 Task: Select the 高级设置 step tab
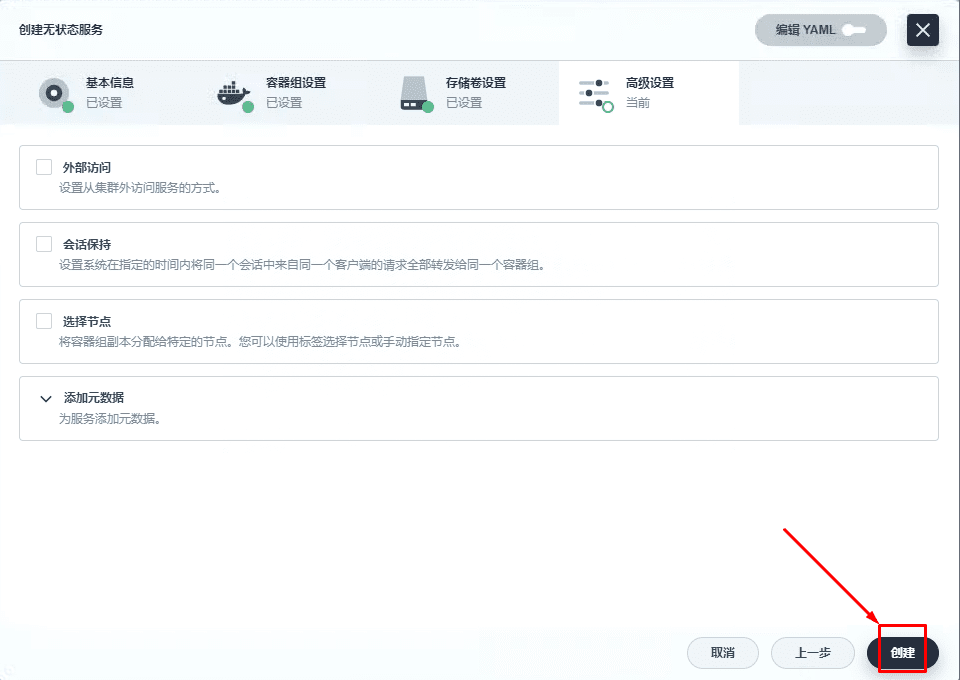[x=649, y=93]
